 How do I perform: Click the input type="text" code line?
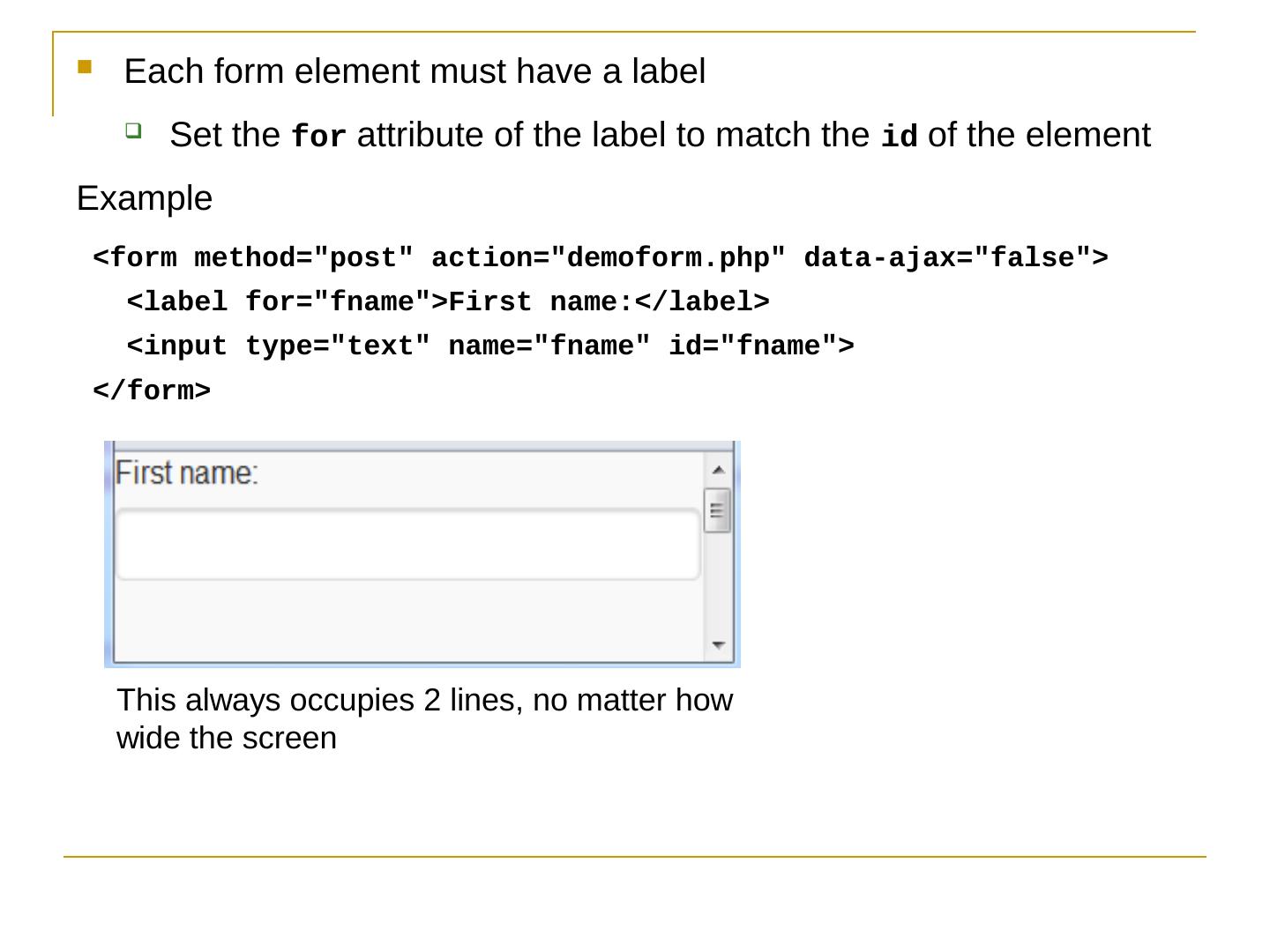tap(490, 346)
